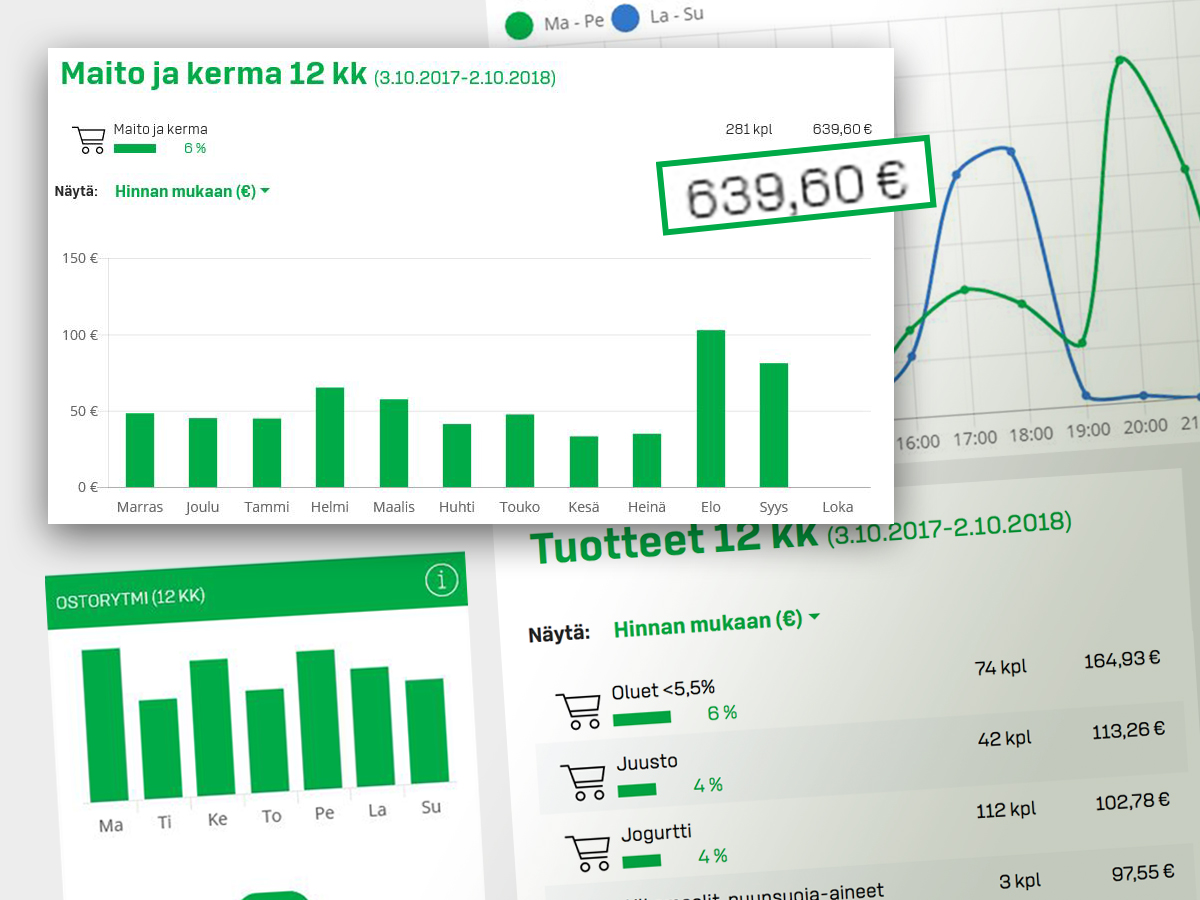Open the info icon in Ostorytmi header
Viewport: 1200px width, 900px height.
[x=441, y=580]
